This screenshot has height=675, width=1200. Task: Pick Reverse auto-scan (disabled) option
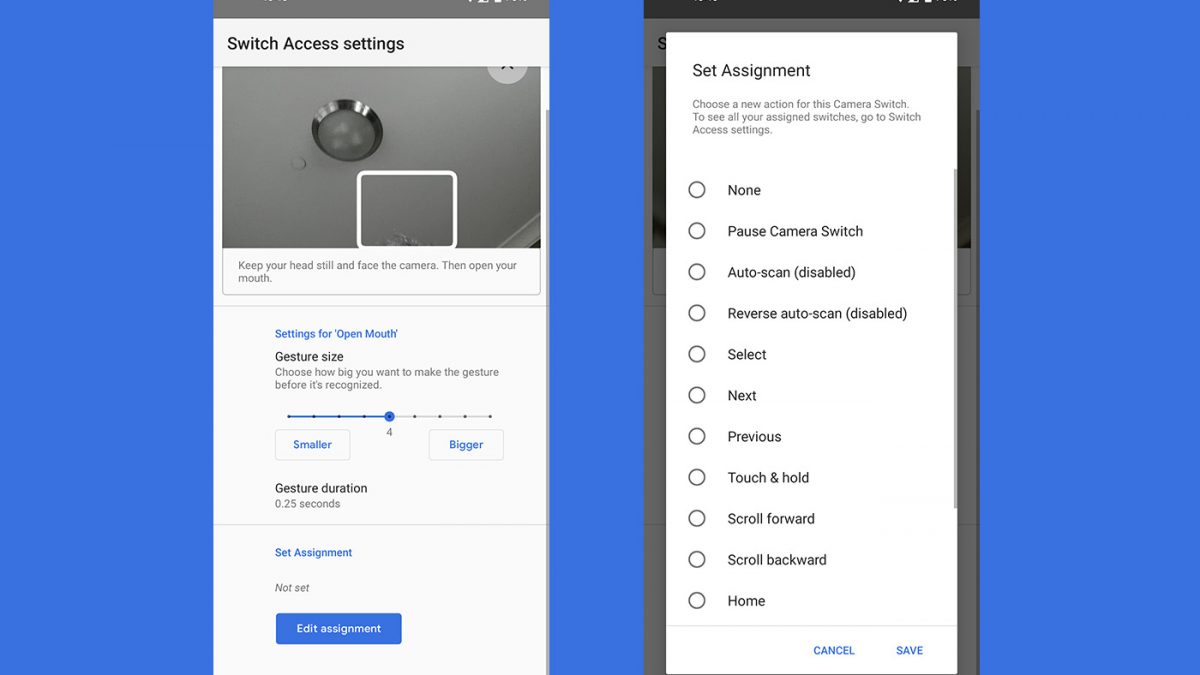pos(697,313)
